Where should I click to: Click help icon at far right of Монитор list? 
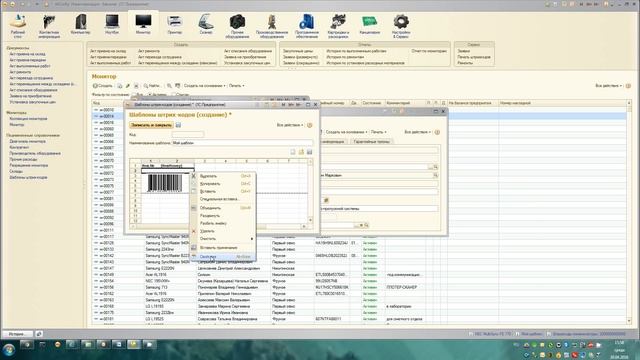coord(628,86)
